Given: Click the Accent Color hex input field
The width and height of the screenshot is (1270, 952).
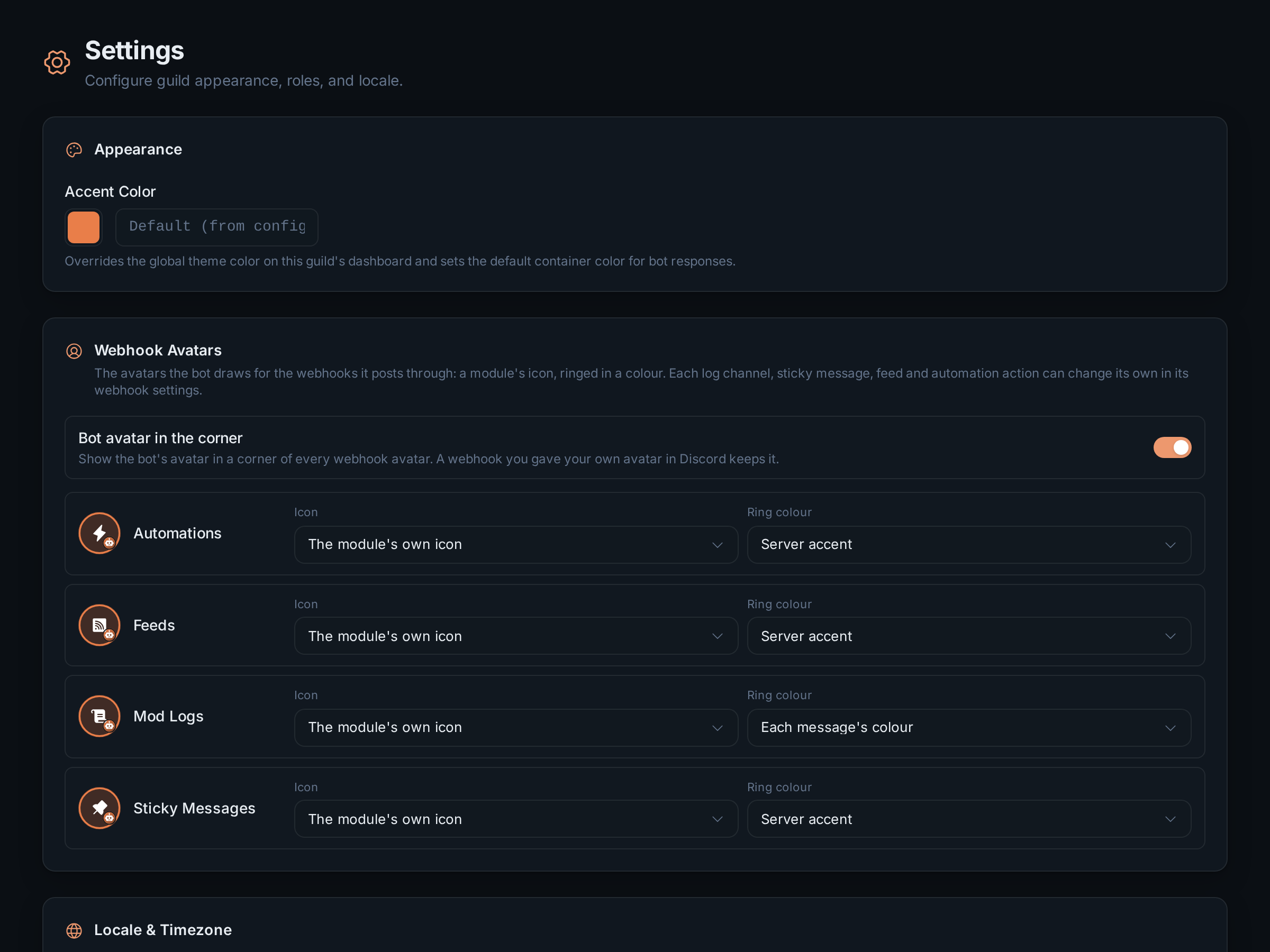Looking at the screenshot, I should [x=217, y=227].
